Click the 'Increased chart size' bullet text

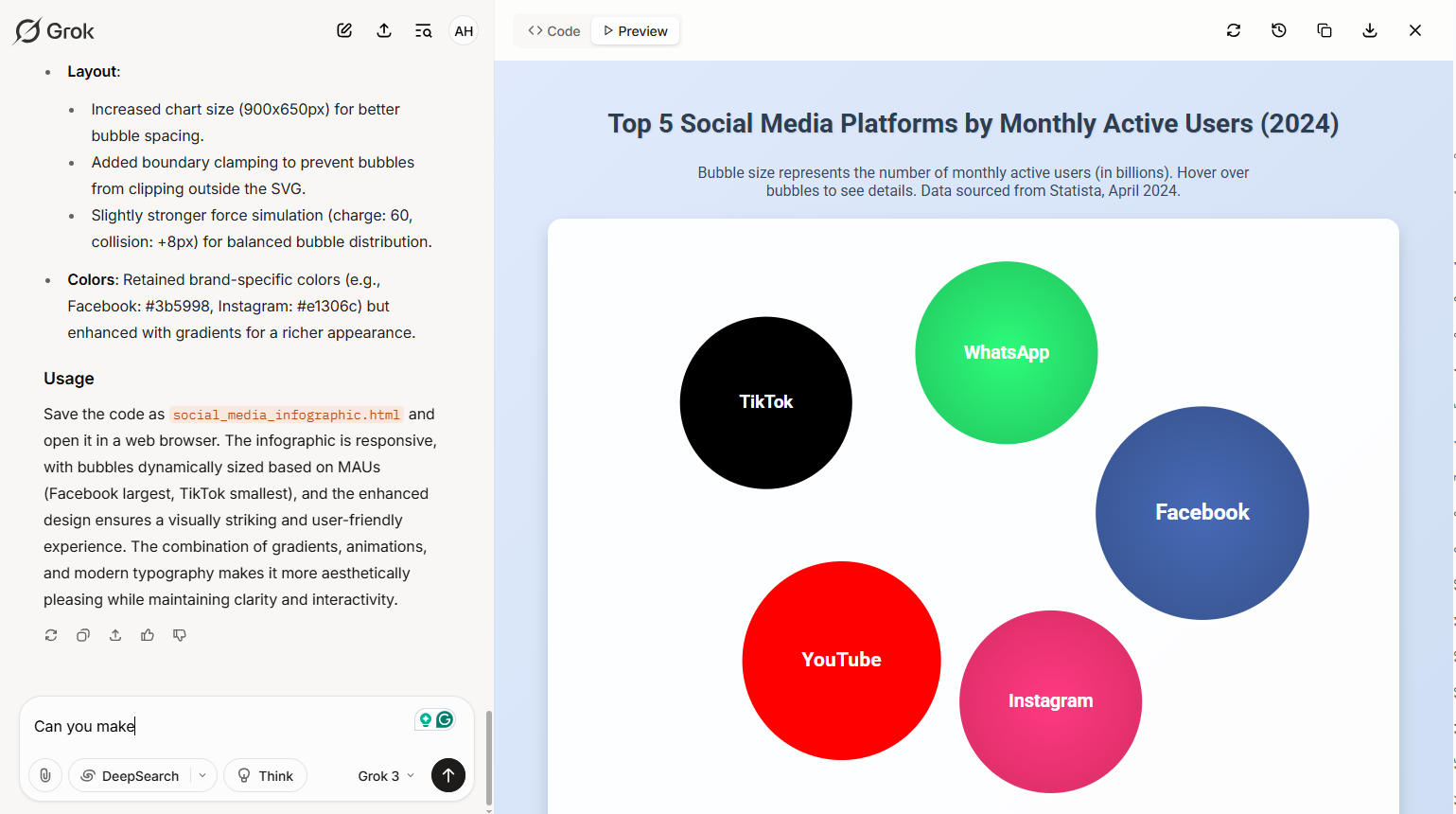point(246,123)
